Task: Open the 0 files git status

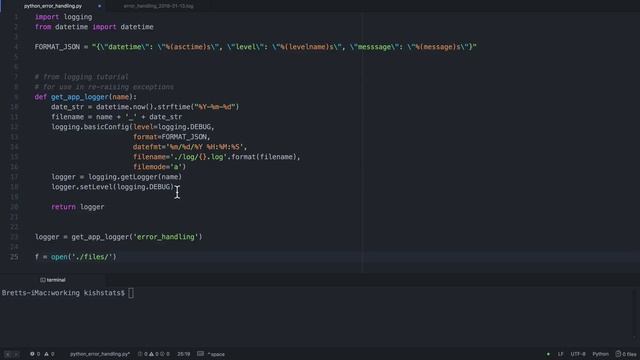Action: coord(626,354)
